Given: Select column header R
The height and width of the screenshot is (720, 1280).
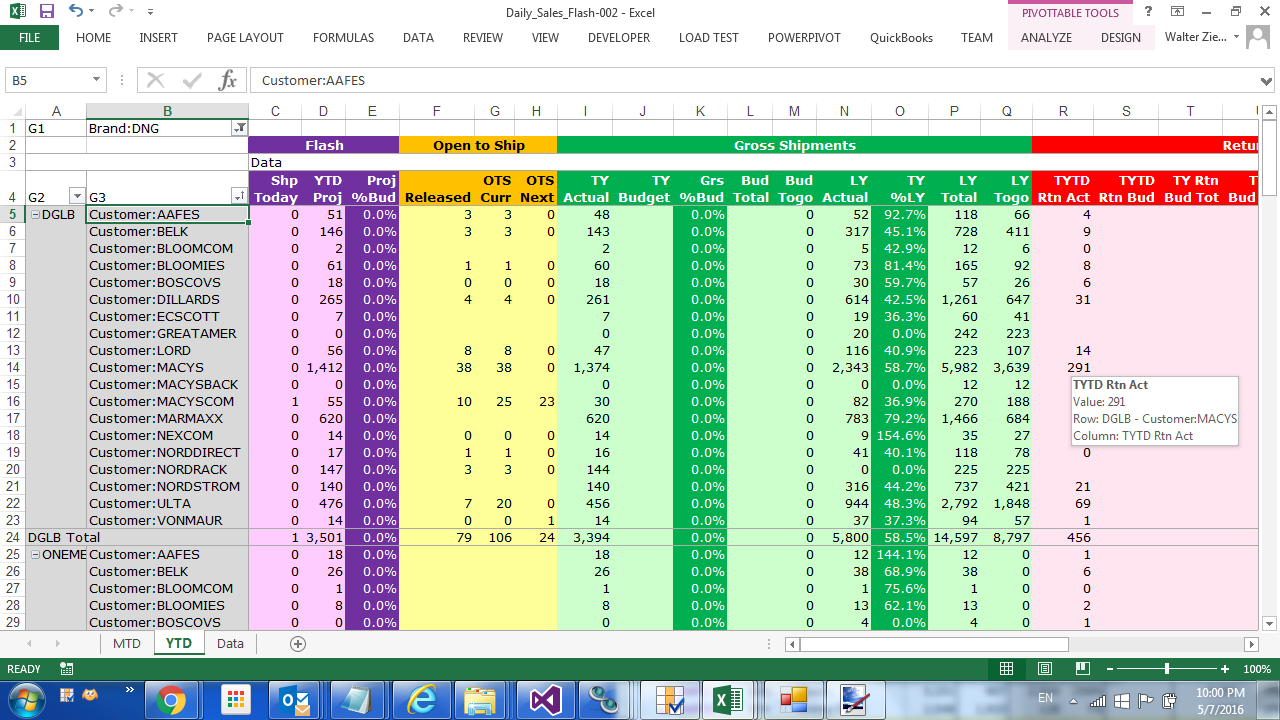Looking at the screenshot, I should point(1062,111).
